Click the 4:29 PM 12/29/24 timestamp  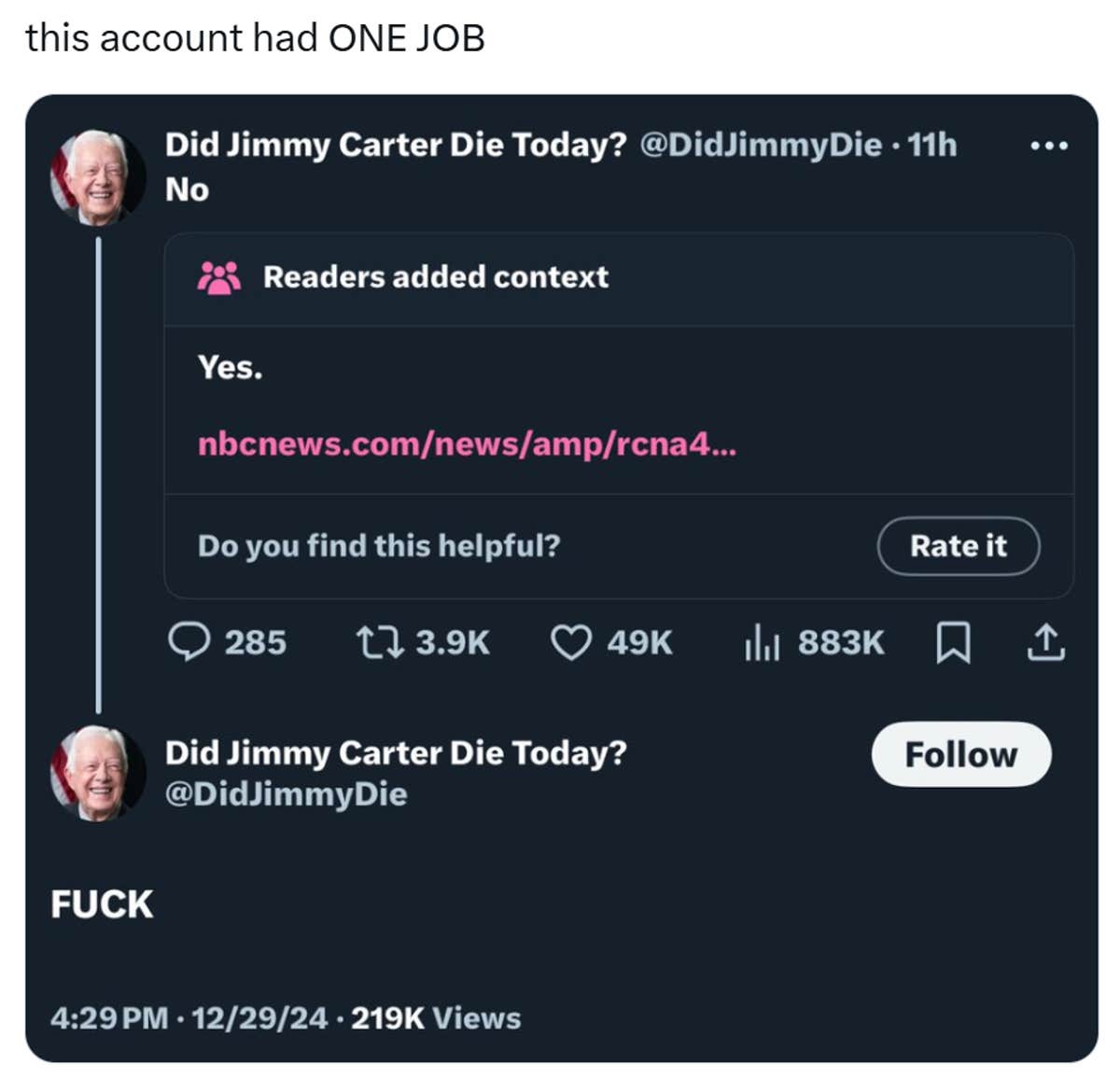tap(189, 1017)
